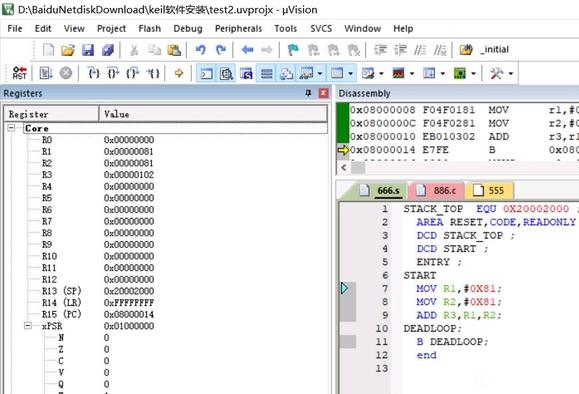Collapse the xPSR register node
Viewport: 579px width, 394px height.
[x=28, y=326]
